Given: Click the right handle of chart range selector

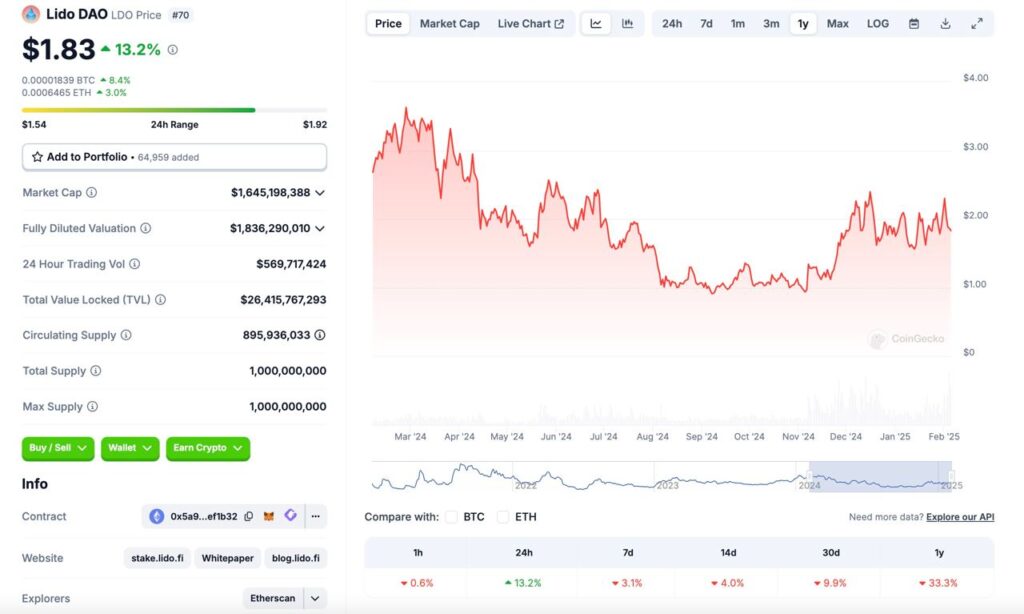Looking at the screenshot, I should [x=952, y=476].
